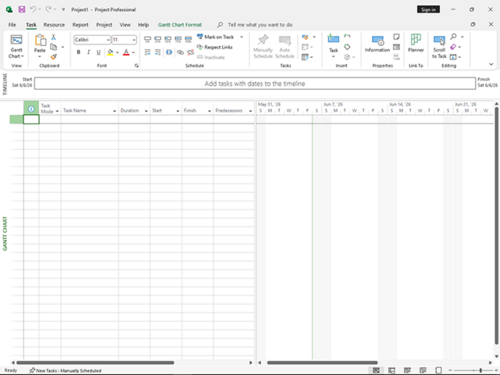Open the Font dialog launcher
Image resolution: width=500 pixels, height=375 pixels.
point(136,66)
